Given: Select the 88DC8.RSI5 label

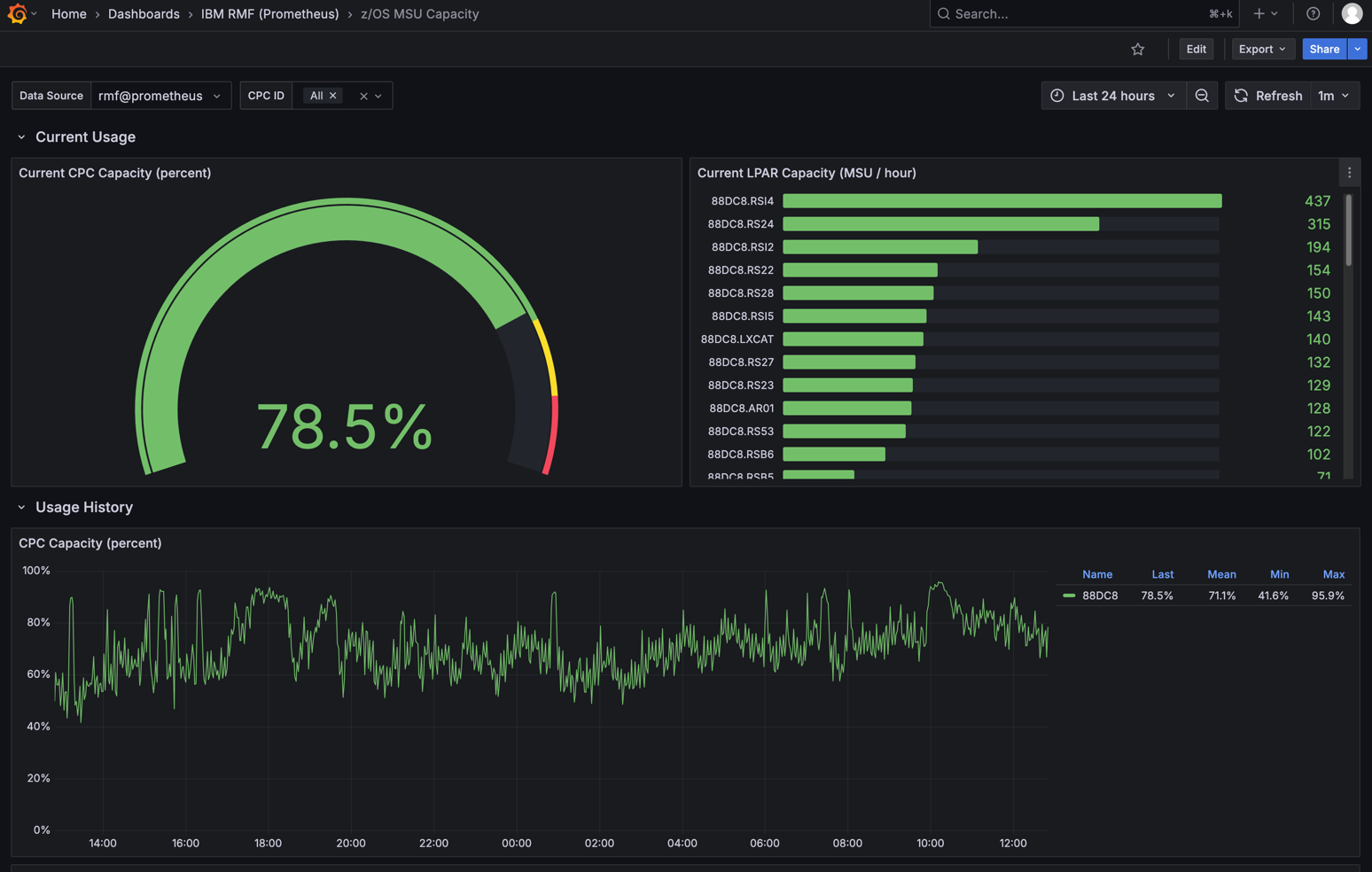Looking at the screenshot, I should point(743,316).
